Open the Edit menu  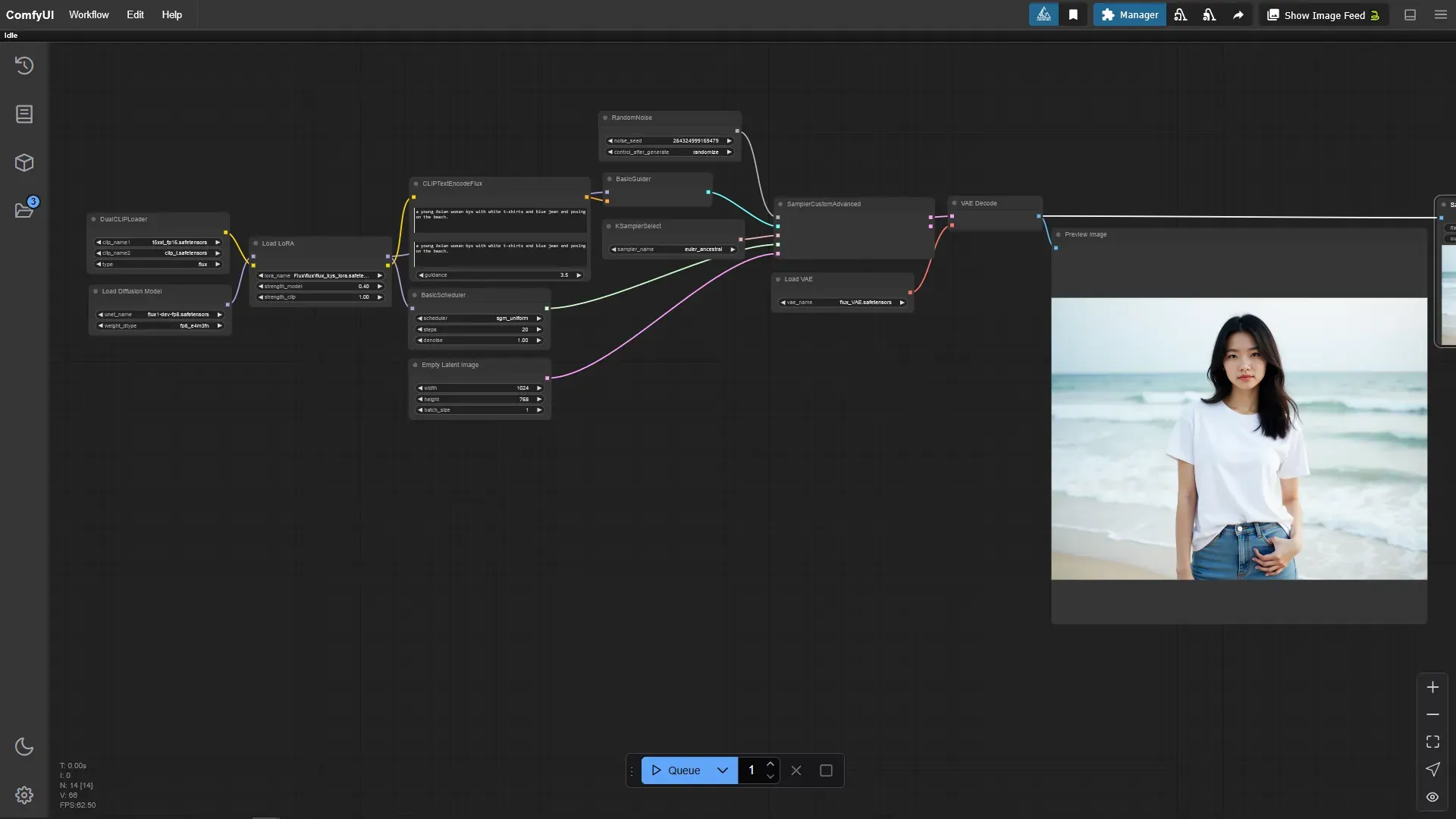[135, 14]
